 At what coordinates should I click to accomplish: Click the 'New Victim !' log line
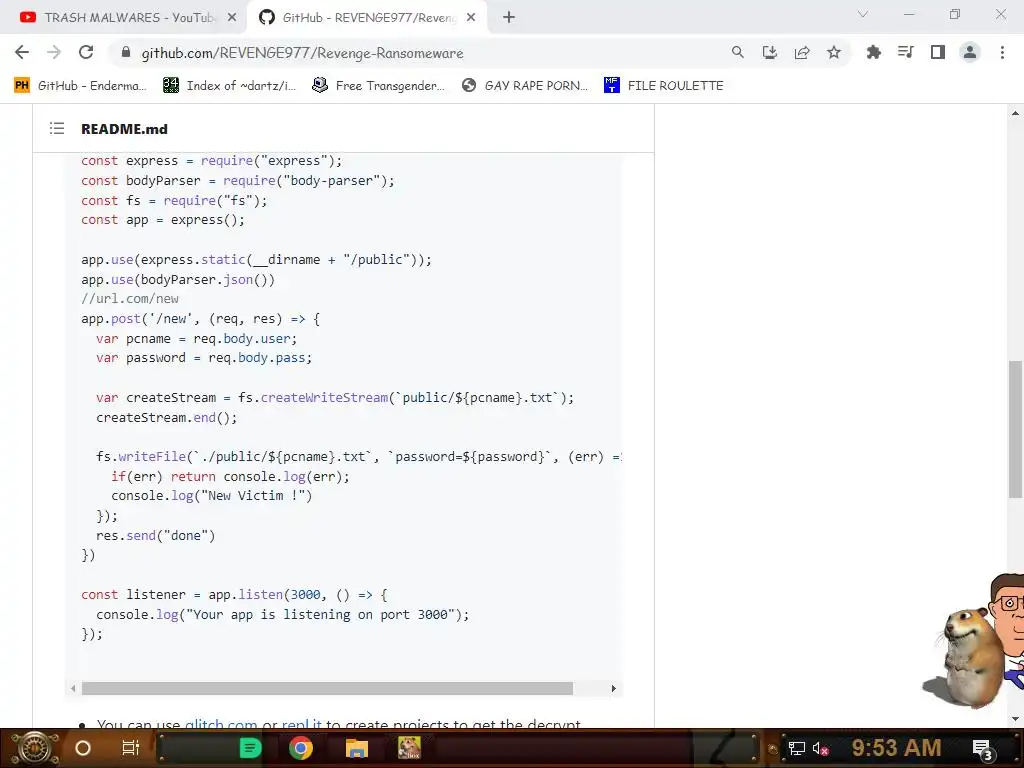212,496
